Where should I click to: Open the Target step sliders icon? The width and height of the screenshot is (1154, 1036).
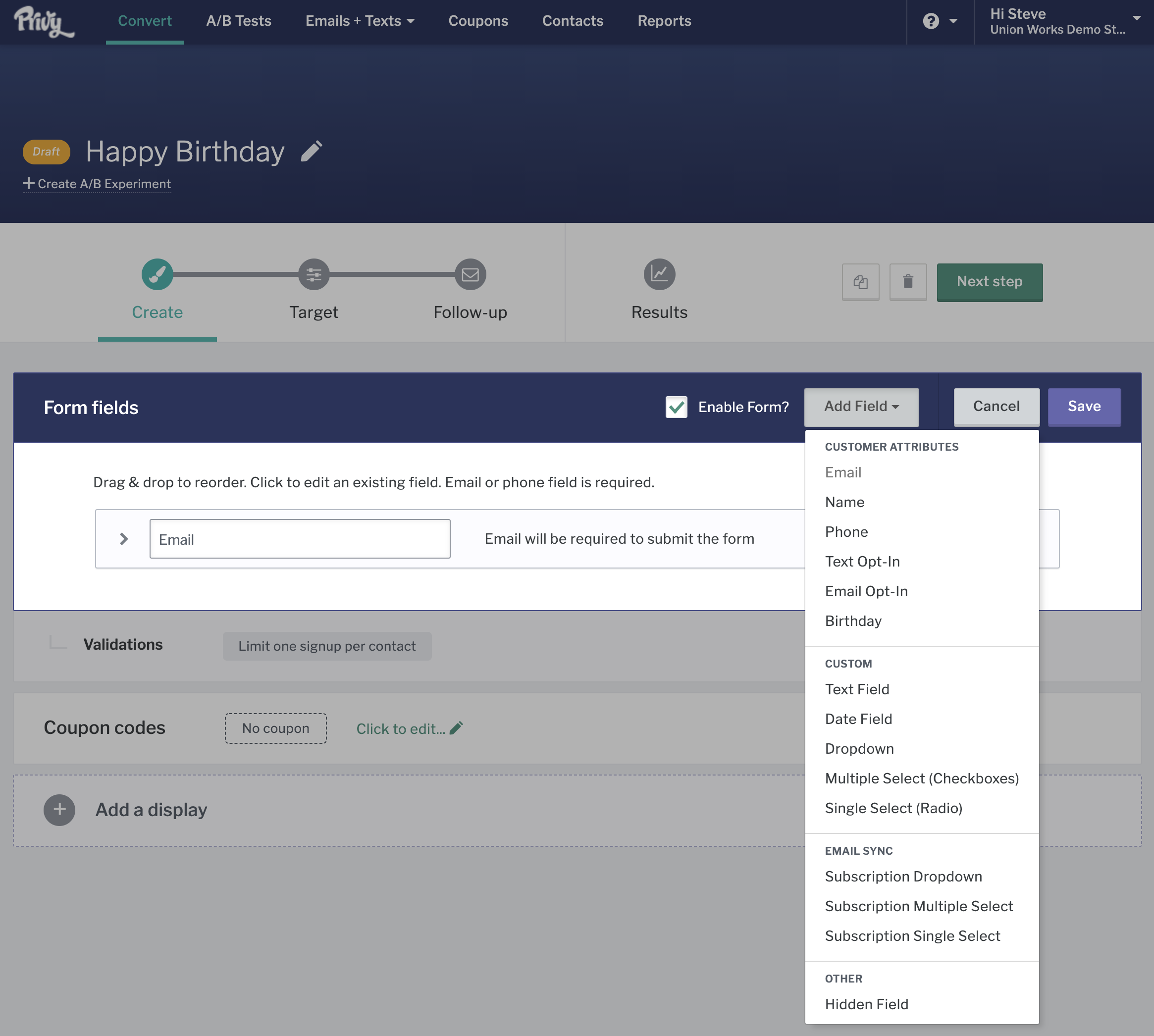pyautogui.click(x=314, y=274)
